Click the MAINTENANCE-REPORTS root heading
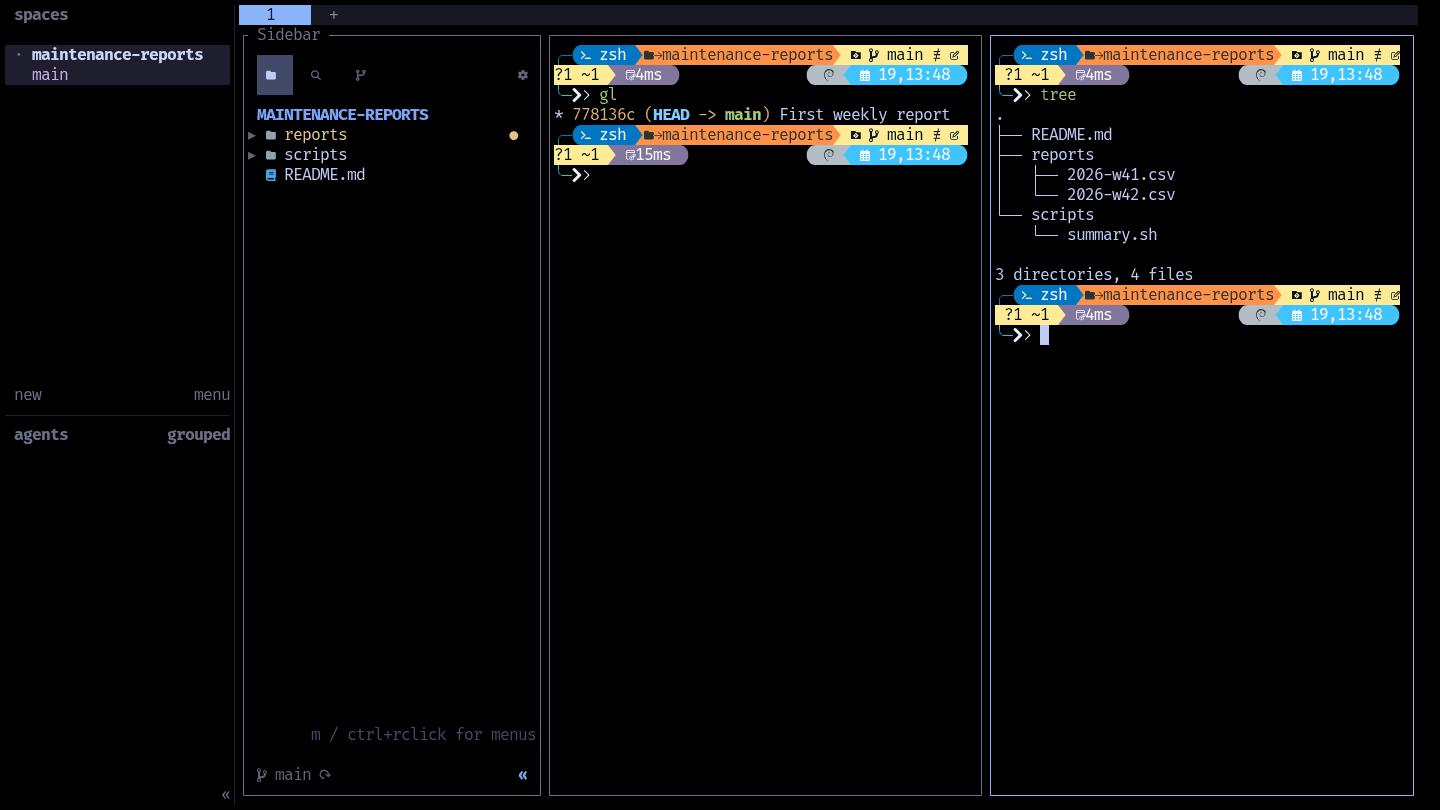The height and width of the screenshot is (810, 1440). point(343,115)
